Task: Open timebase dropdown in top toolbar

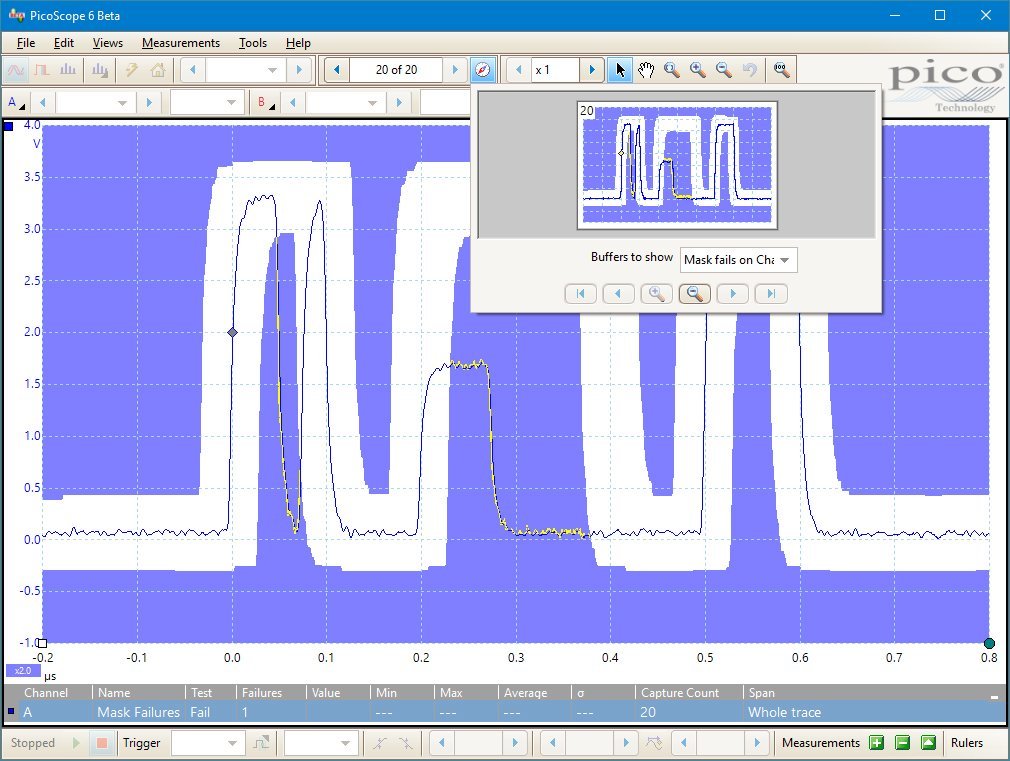Action: tap(244, 70)
